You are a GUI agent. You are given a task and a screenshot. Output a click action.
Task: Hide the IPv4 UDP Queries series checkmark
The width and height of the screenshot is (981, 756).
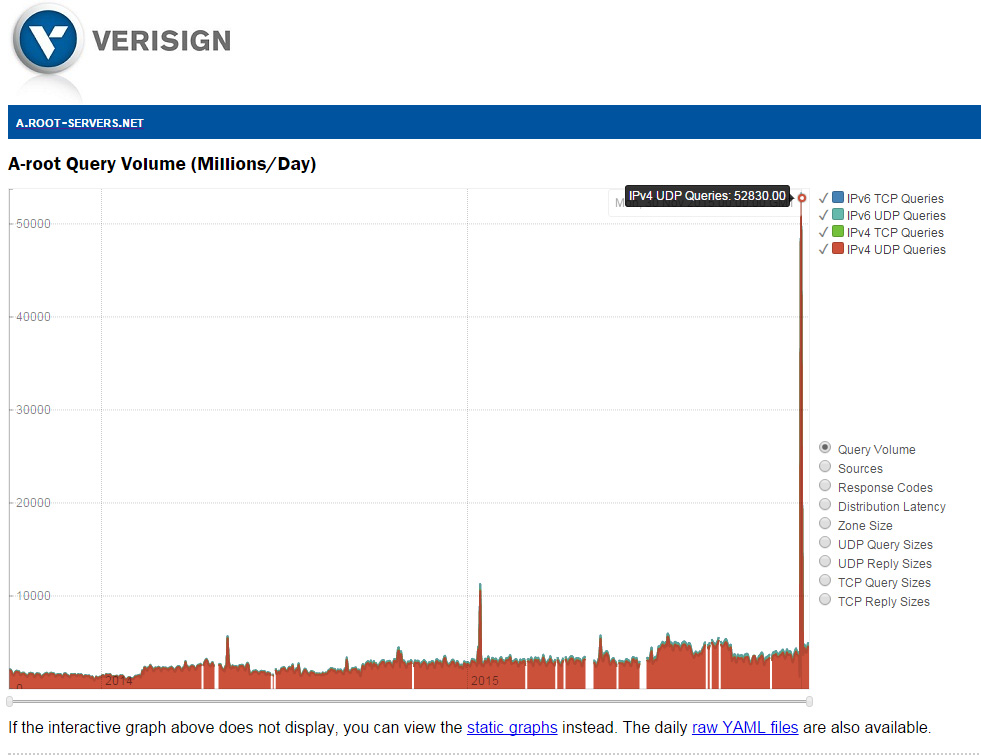tap(823, 248)
